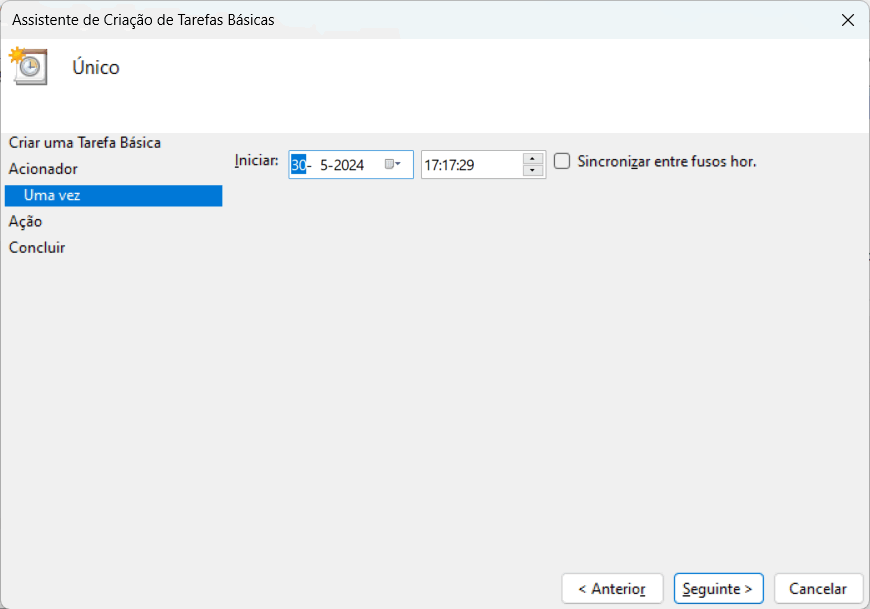
Task: Select the Uma vez step
Action: click(x=52, y=195)
